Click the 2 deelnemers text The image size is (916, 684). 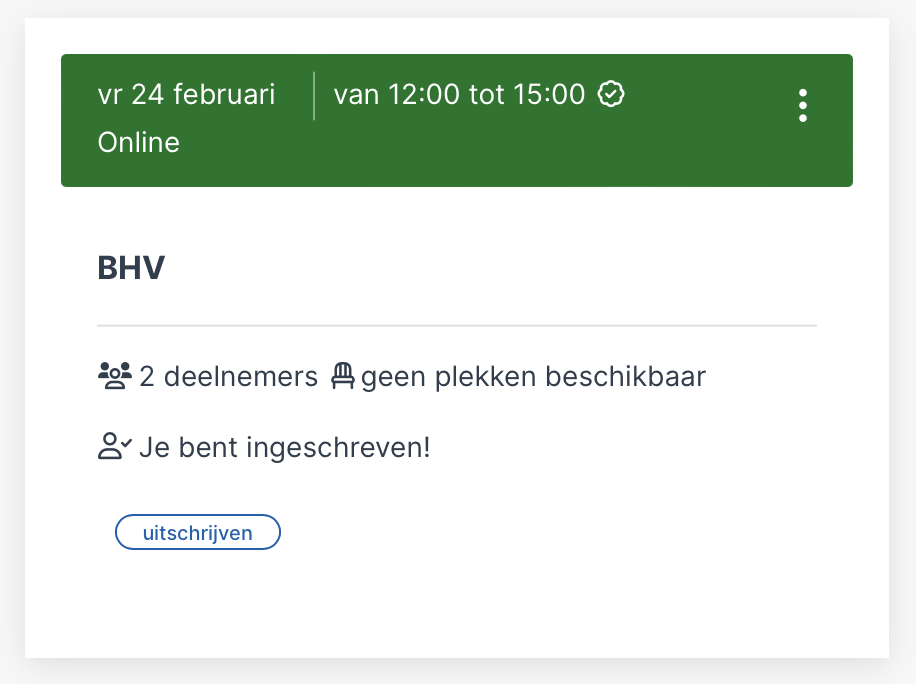coord(228,377)
